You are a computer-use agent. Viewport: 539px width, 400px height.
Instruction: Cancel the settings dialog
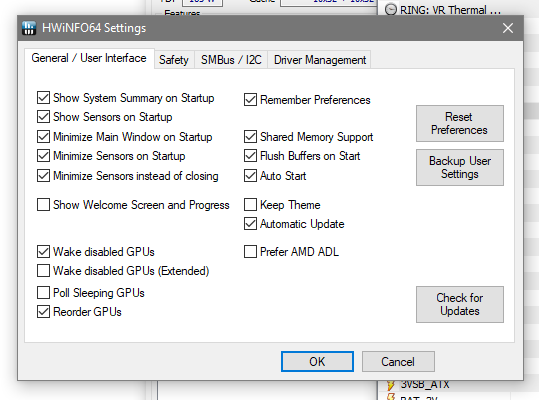click(398, 362)
